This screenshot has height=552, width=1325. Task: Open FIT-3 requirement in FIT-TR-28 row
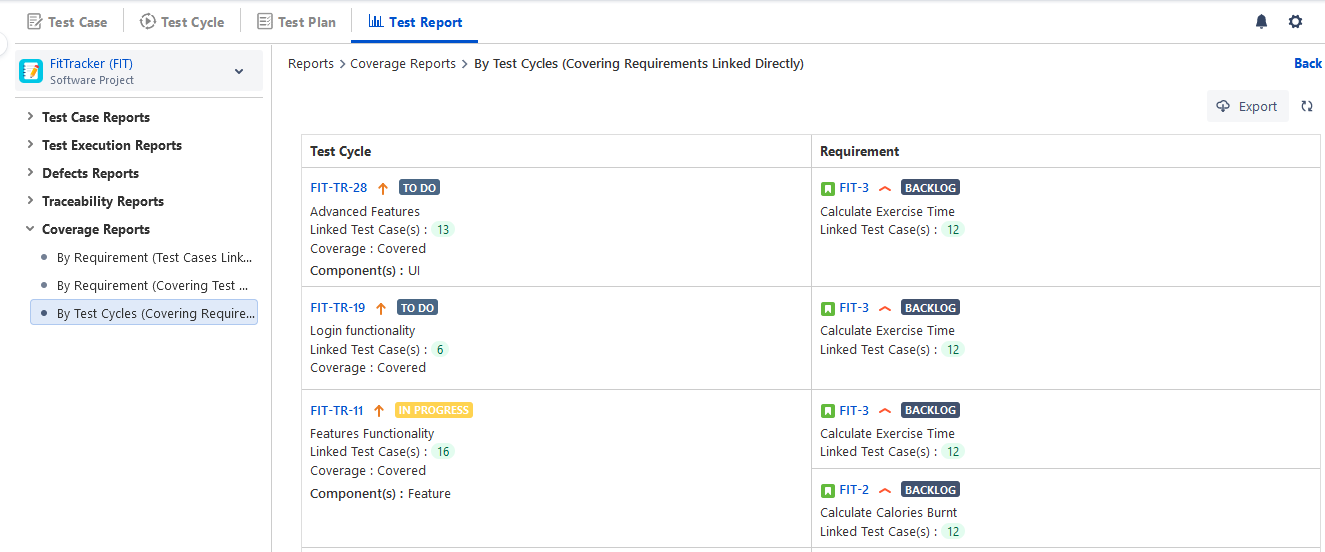[854, 188]
